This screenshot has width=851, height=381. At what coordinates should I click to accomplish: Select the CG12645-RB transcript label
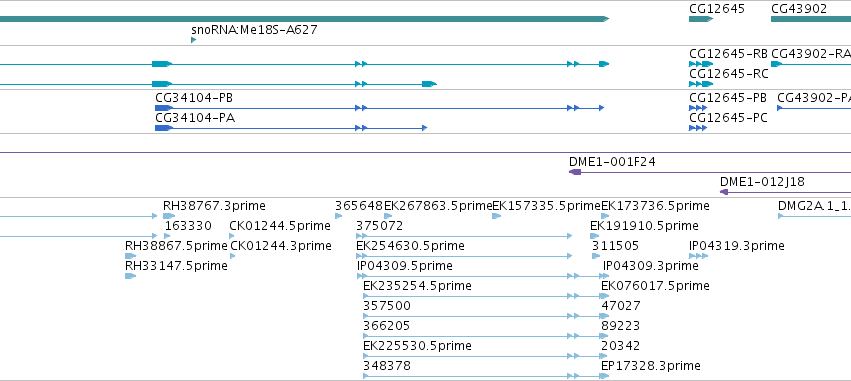click(x=728, y=54)
